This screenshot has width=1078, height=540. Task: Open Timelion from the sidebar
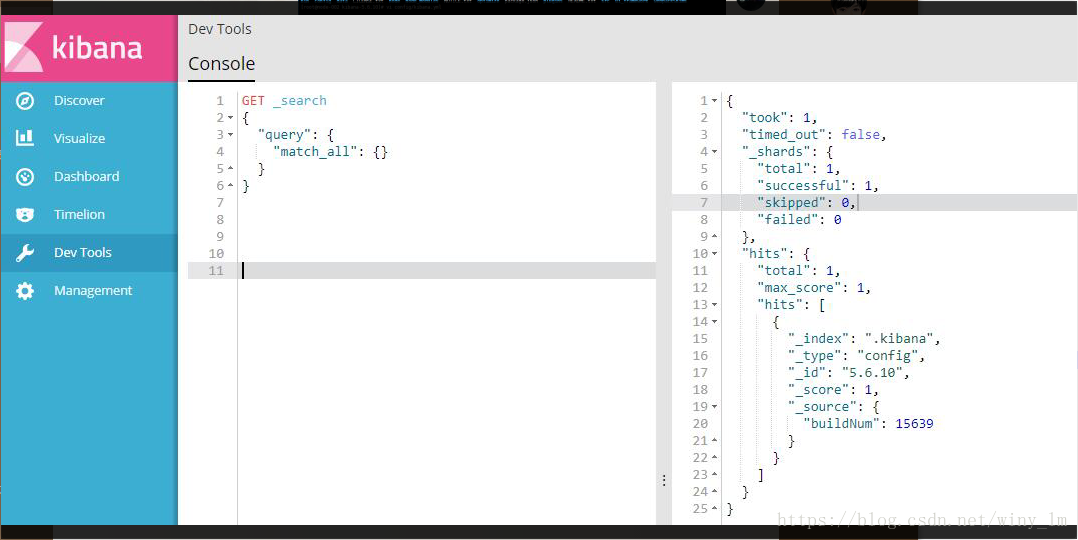[x=89, y=215]
